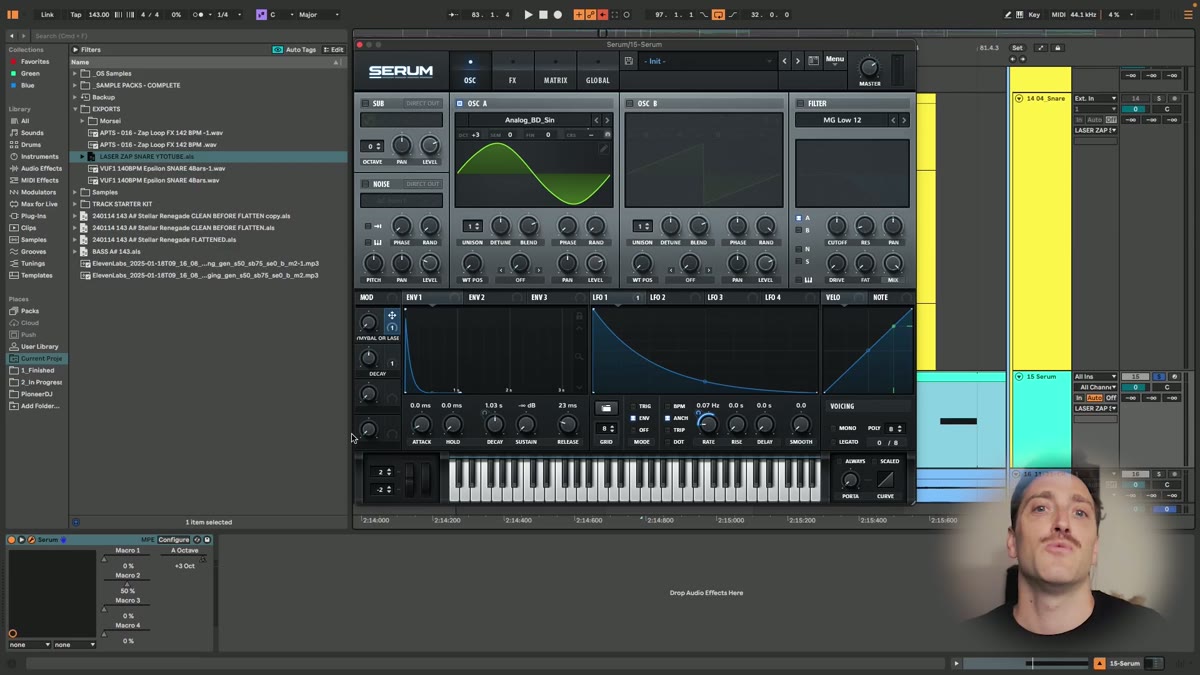The width and height of the screenshot is (1200, 675).
Task: Go to previous Serum preset arrow
Action: coord(785,61)
